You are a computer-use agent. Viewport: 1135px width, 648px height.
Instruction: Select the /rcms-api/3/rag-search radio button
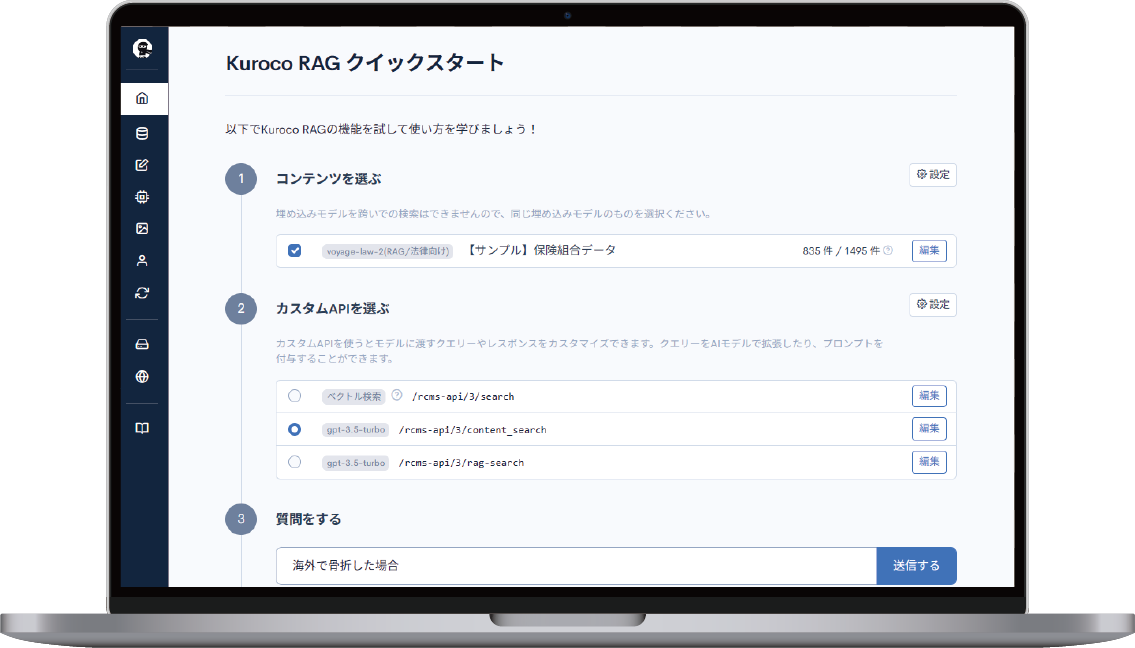point(295,462)
